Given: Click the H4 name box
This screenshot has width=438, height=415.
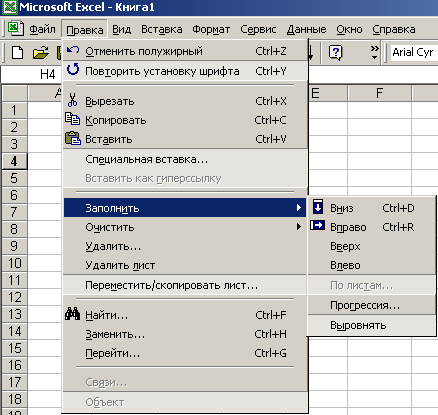Looking at the screenshot, I should 32,74.
